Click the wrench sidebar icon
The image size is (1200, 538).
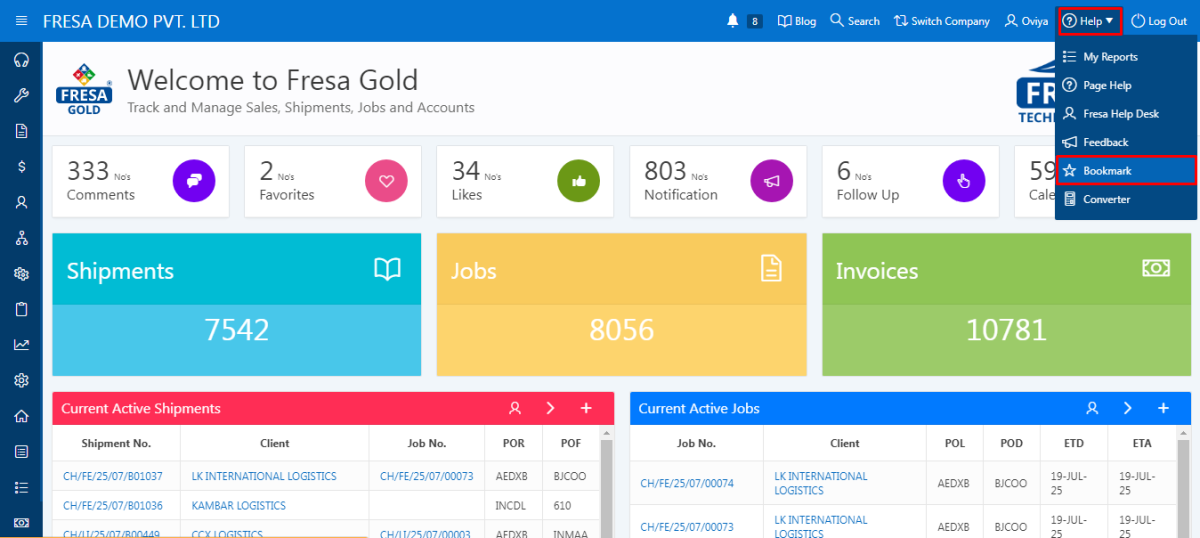(x=21, y=96)
